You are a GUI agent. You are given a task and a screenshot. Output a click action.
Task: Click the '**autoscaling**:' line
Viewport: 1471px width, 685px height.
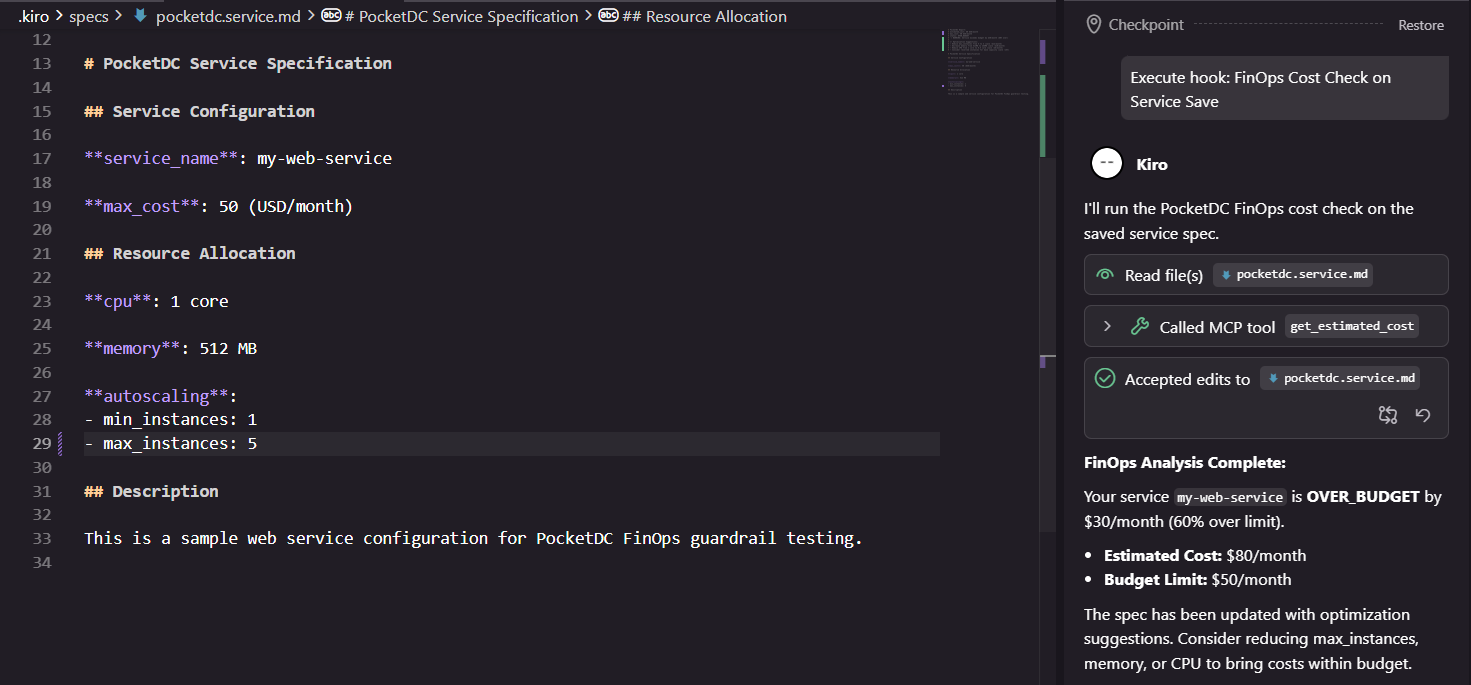tap(161, 396)
